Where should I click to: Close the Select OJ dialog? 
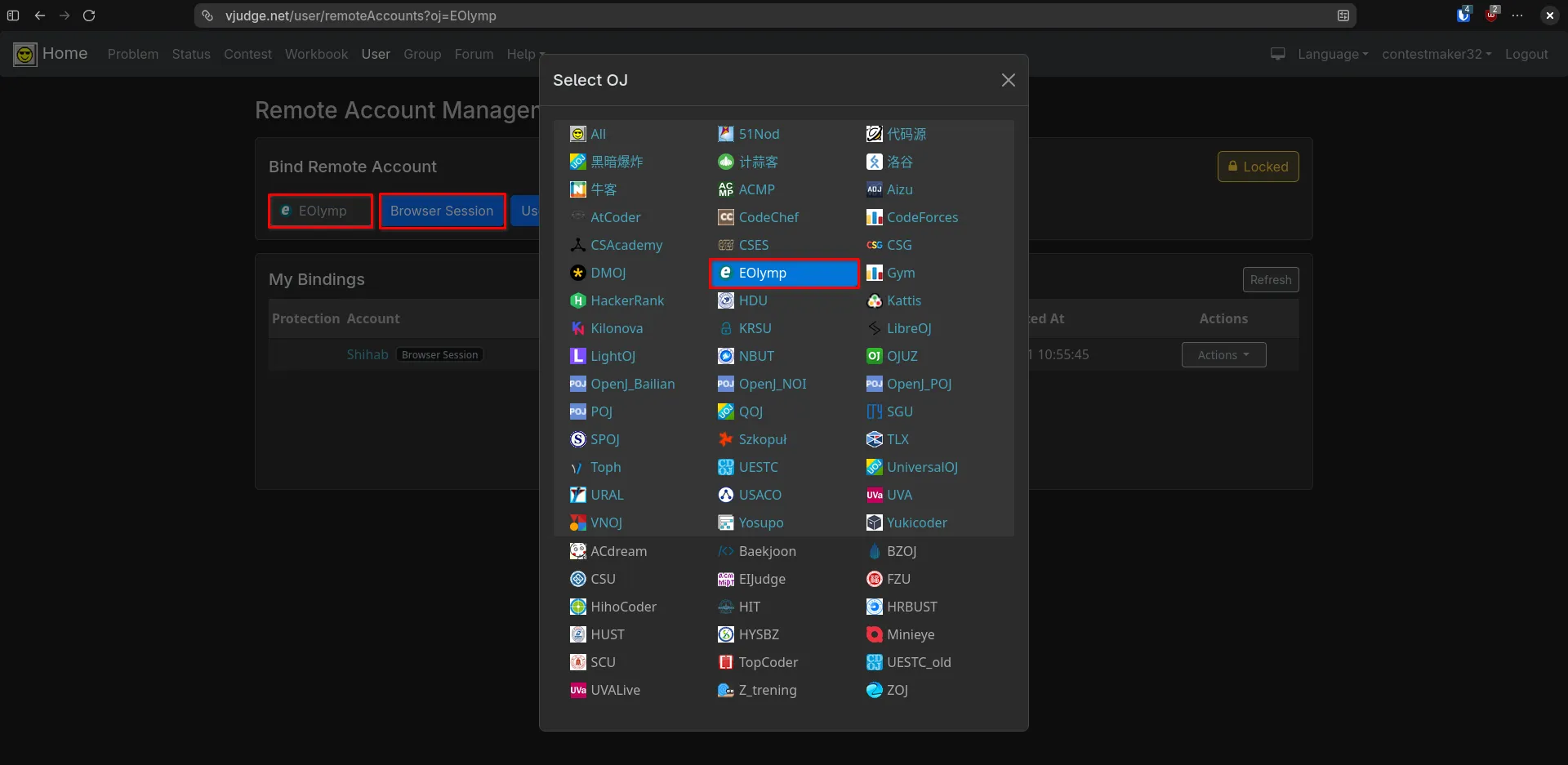(x=1009, y=80)
